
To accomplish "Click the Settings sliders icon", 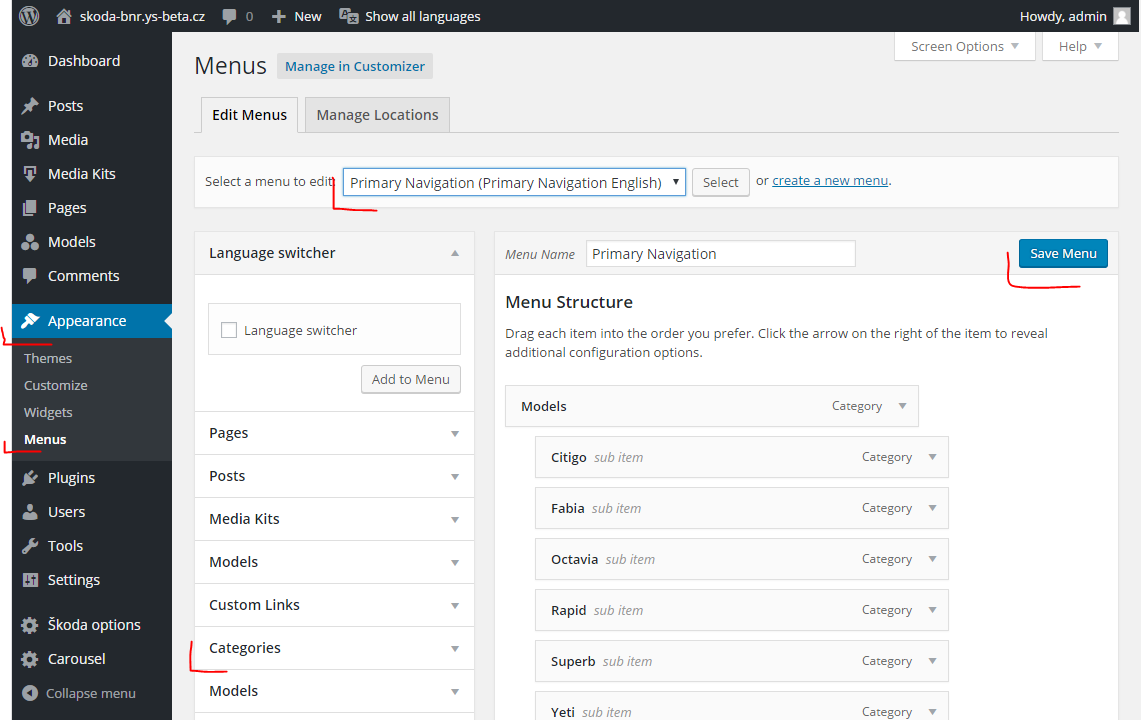I will pos(30,580).
